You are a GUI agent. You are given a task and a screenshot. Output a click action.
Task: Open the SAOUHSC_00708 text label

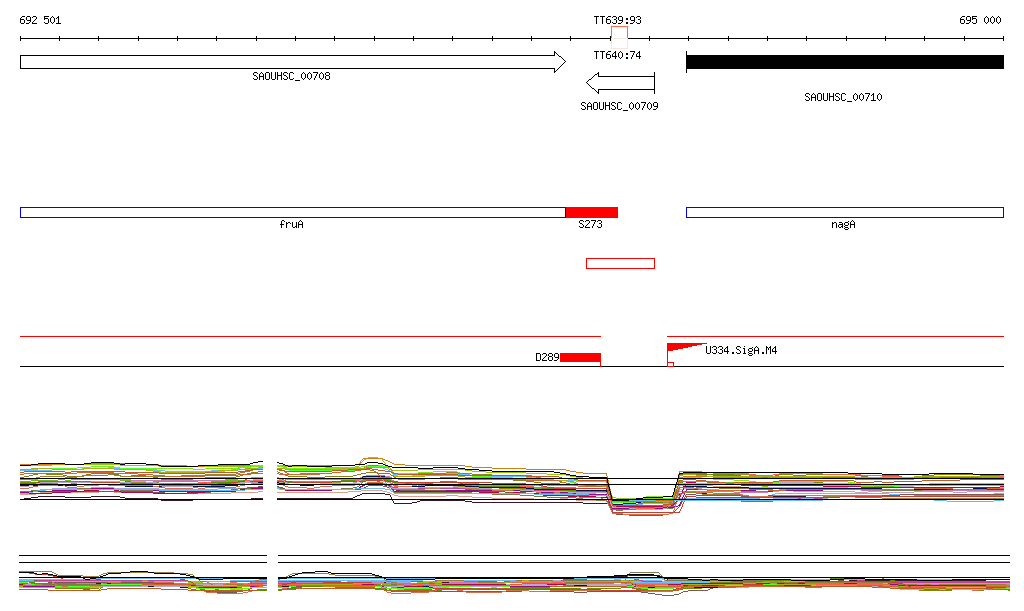[291, 76]
